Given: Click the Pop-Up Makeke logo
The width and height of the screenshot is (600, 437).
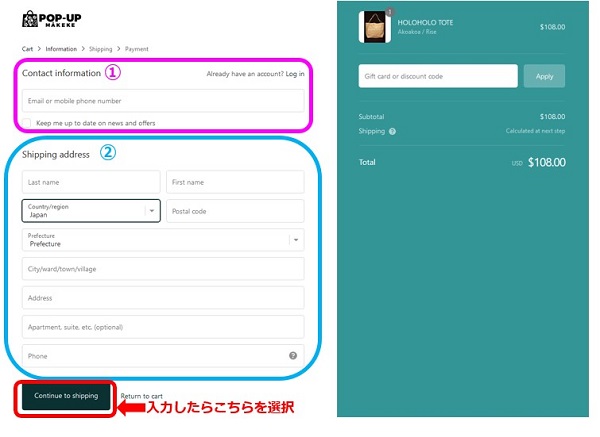Looking at the screenshot, I should coord(52,19).
